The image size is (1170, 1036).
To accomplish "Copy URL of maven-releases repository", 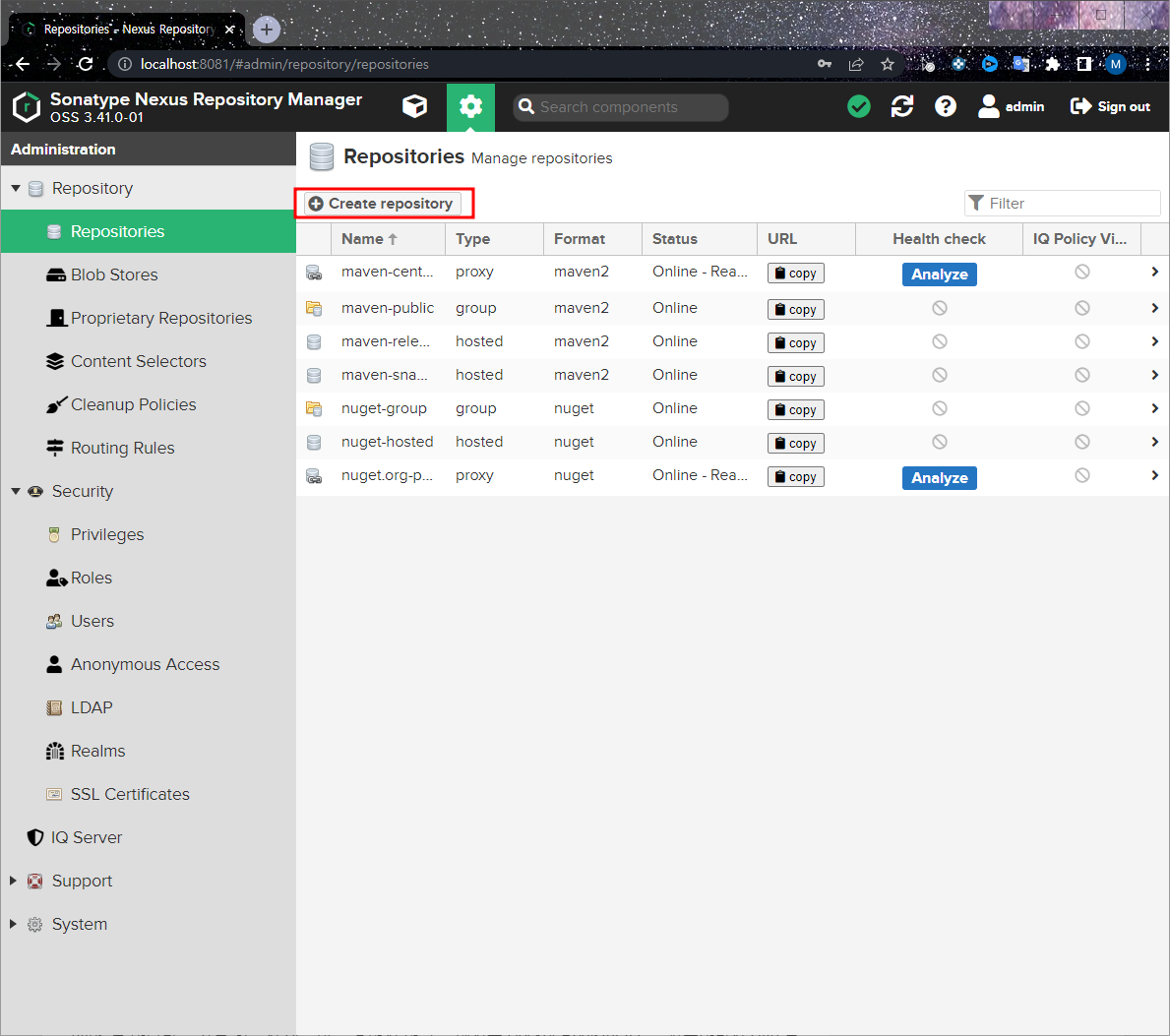I will 795,343.
